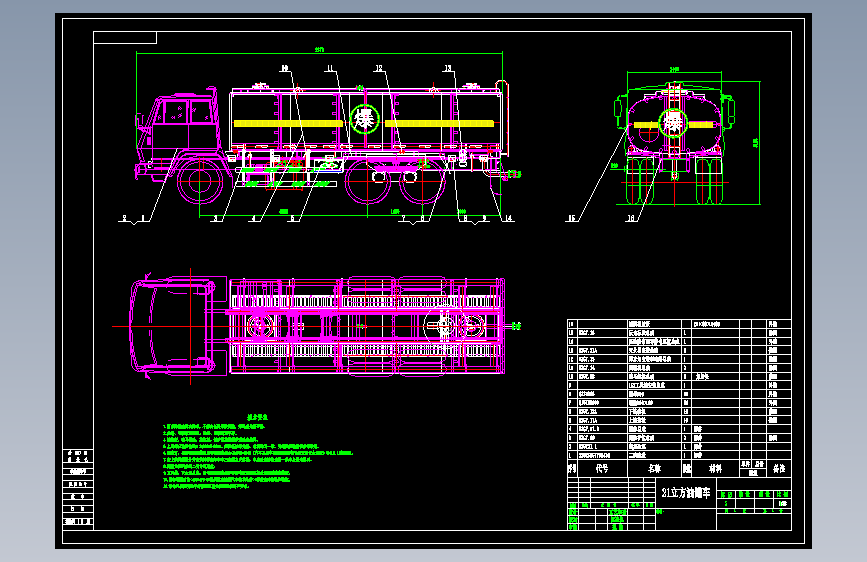Select callout number 14 below the side view
Image resolution: width=867 pixels, height=562 pixels.
tap(508, 218)
